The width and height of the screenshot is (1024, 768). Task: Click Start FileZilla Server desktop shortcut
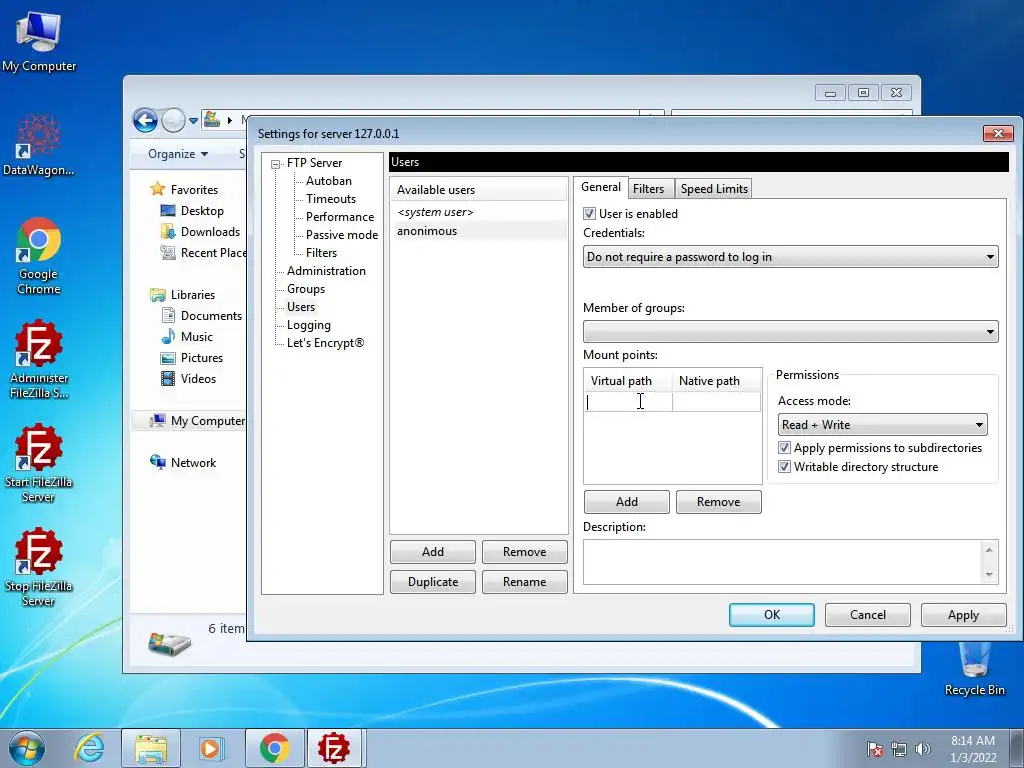(x=39, y=463)
